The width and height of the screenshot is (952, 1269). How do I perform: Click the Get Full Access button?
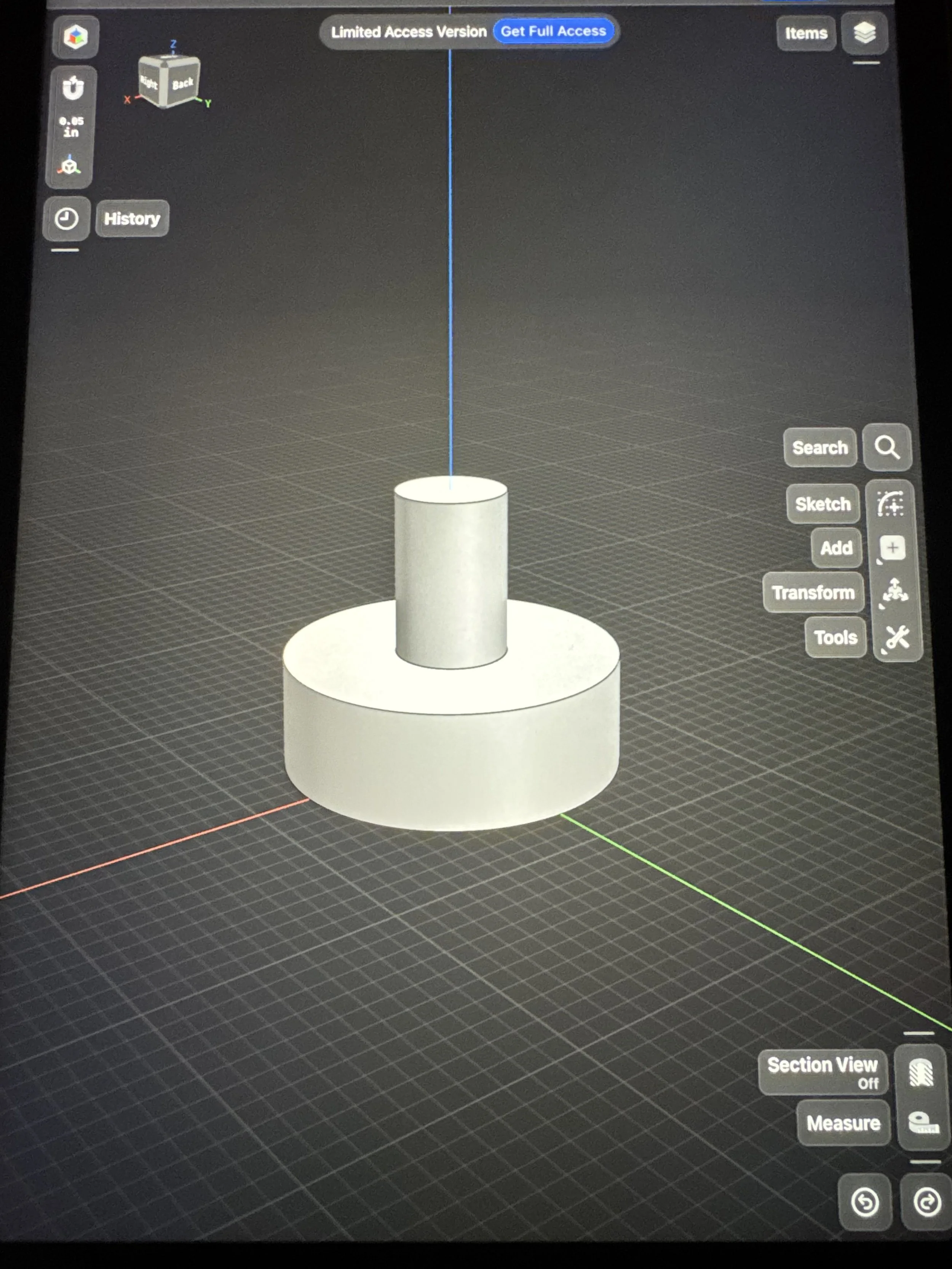click(x=553, y=31)
